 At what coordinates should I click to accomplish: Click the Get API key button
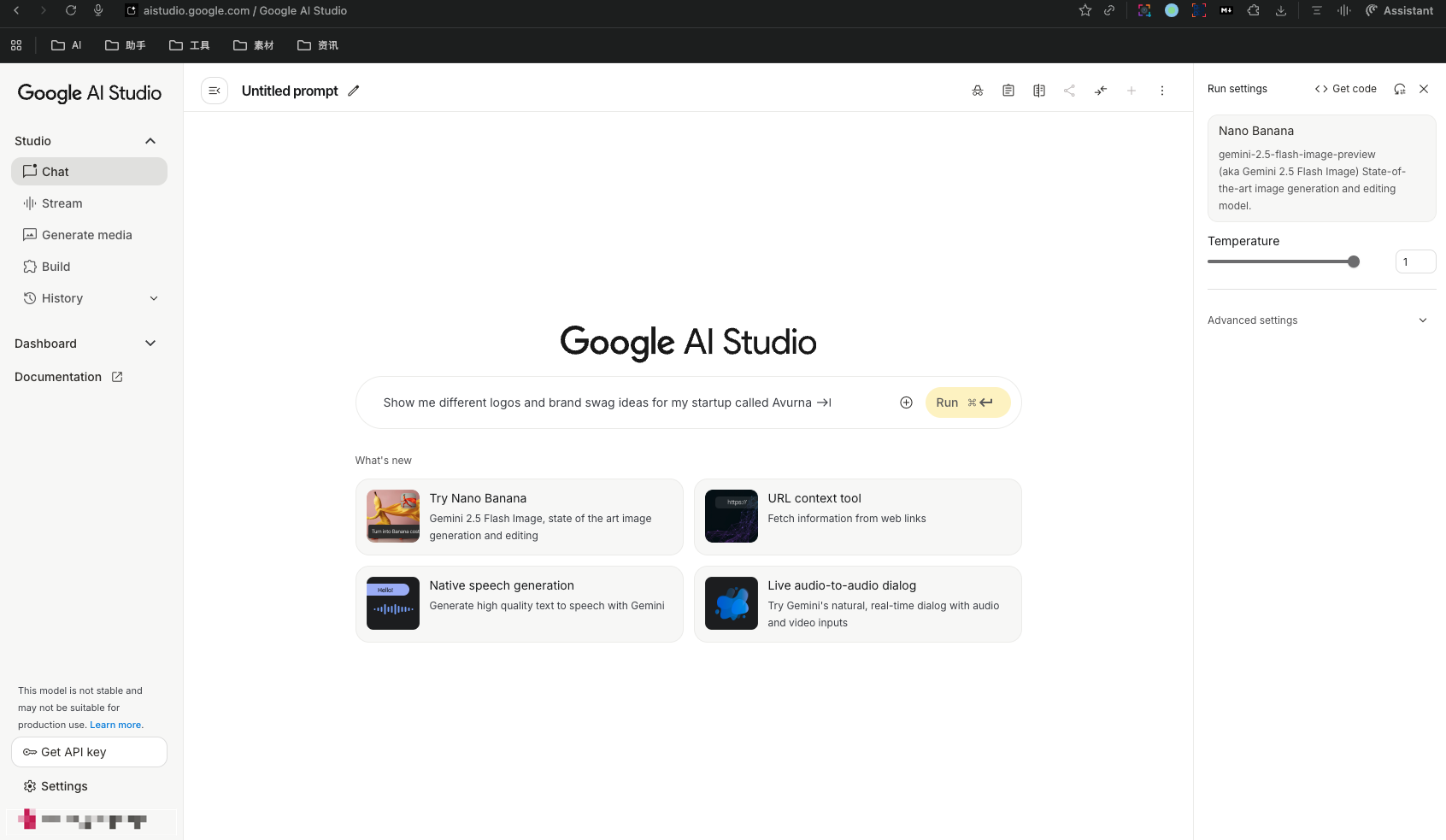coord(89,752)
